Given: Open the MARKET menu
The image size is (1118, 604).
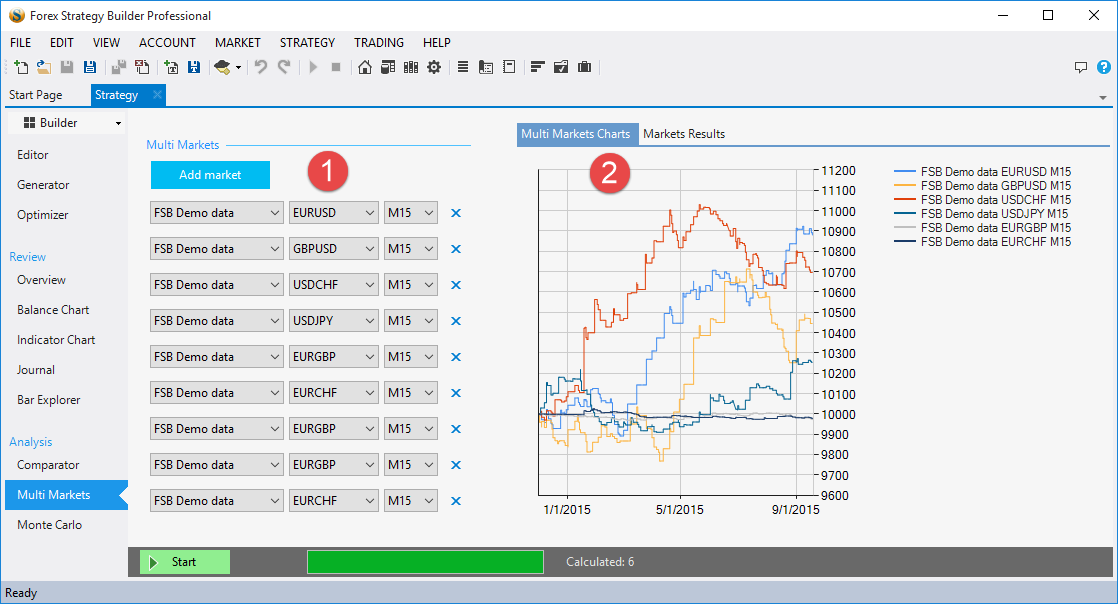Looking at the screenshot, I should click(x=237, y=43).
